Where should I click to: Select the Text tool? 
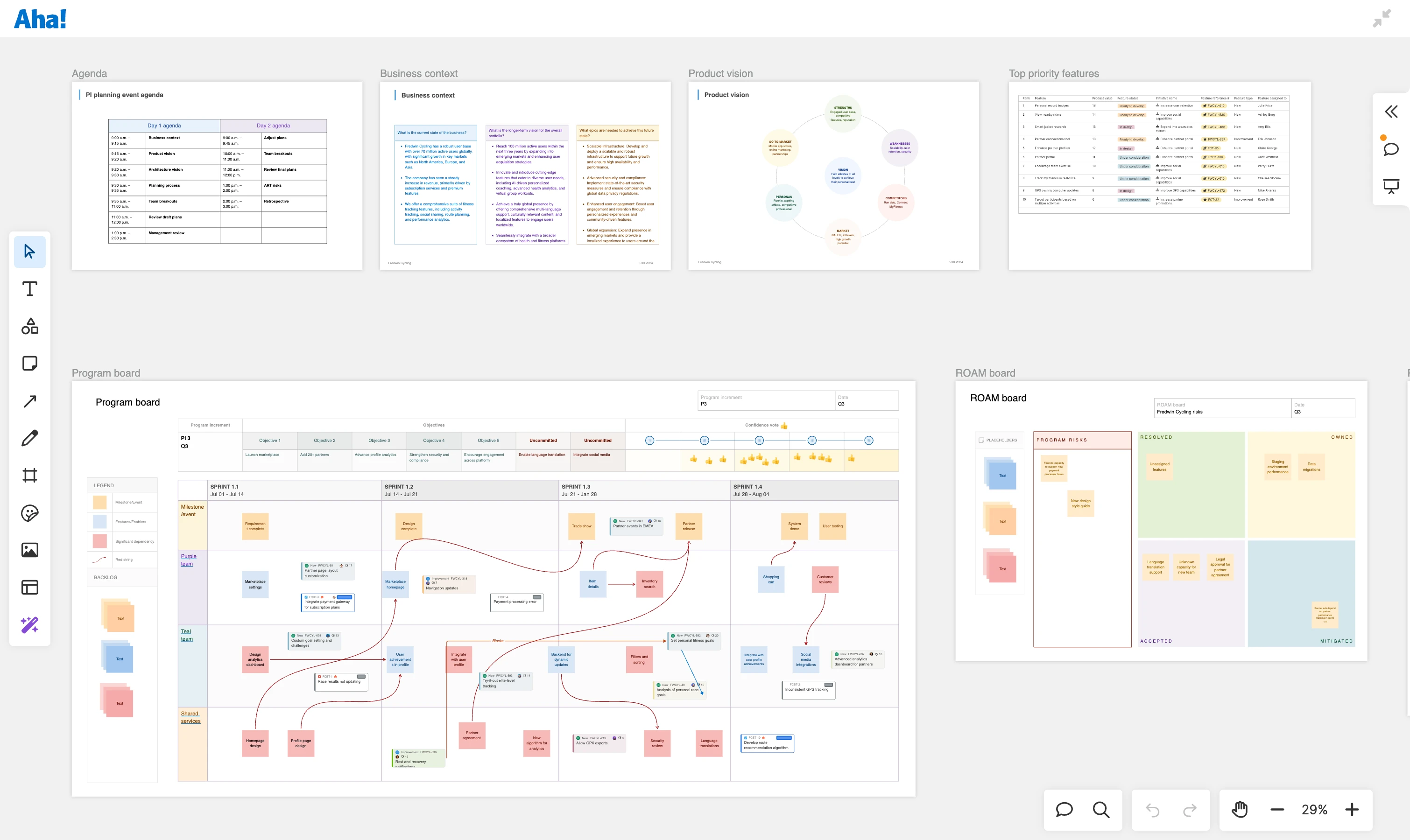[29, 289]
